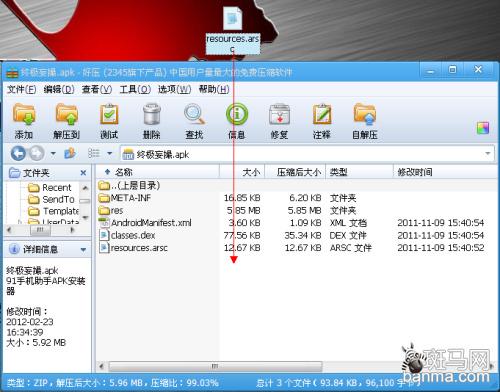Open navigation history dropdown arrow
The height and width of the screenshot is (392, 500).
[53, 154]
